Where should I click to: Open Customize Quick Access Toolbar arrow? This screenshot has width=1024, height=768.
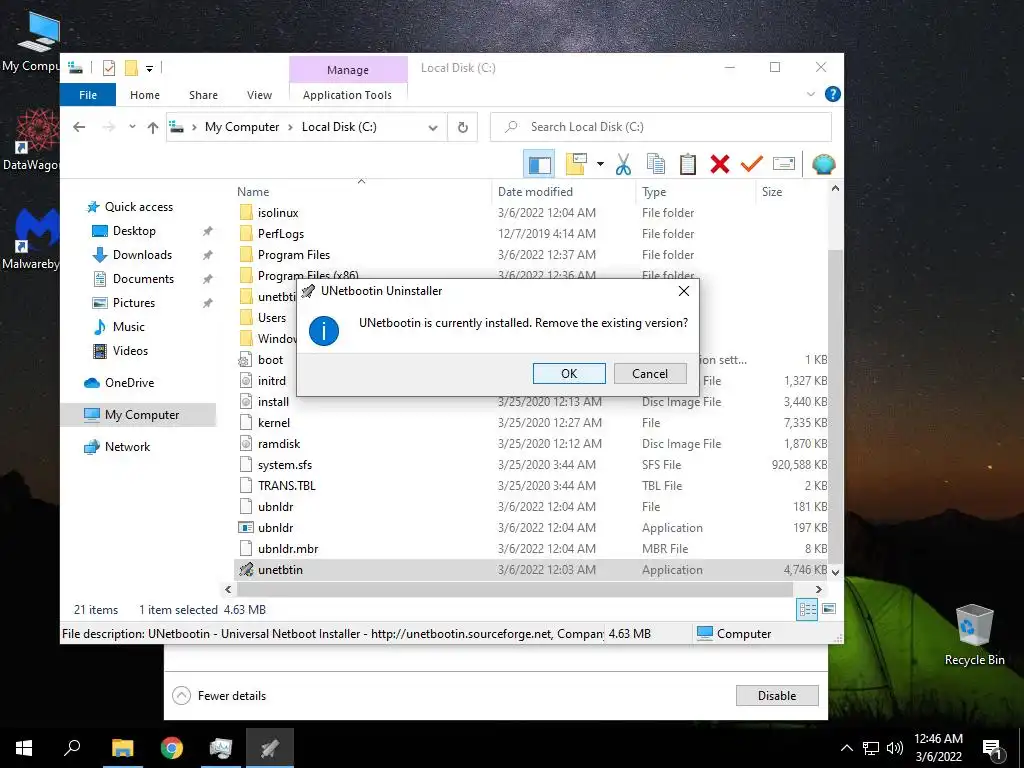point(150,68)
